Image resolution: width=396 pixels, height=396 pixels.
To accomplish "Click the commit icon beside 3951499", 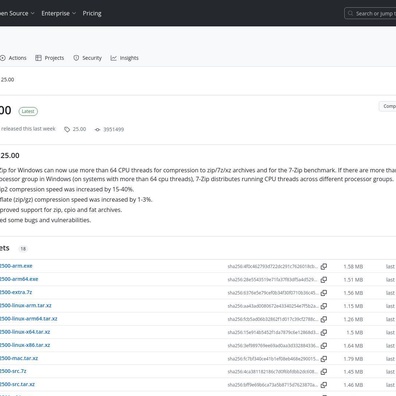I will [97, 129].
